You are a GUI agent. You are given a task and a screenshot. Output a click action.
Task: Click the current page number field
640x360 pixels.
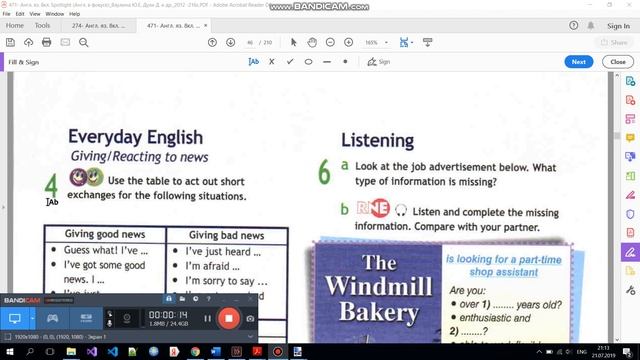click(250, 42)
